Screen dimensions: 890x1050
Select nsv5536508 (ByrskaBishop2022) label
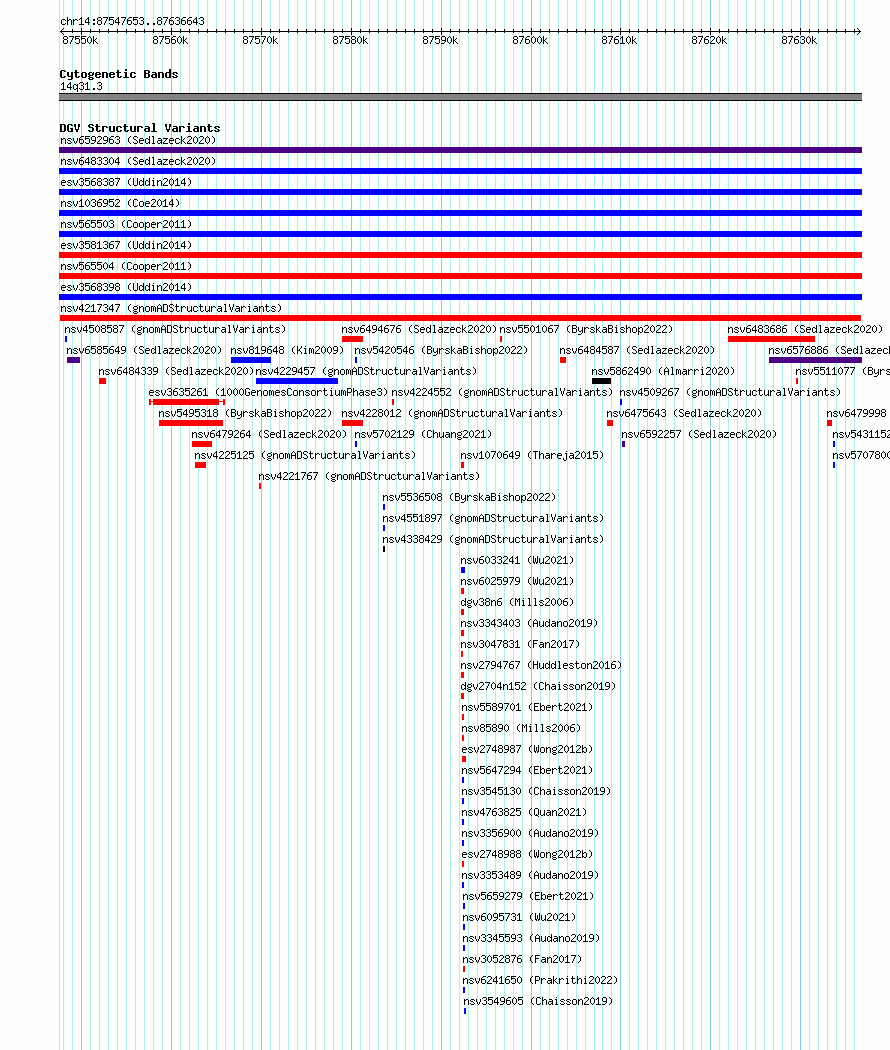tap(469, 498)
